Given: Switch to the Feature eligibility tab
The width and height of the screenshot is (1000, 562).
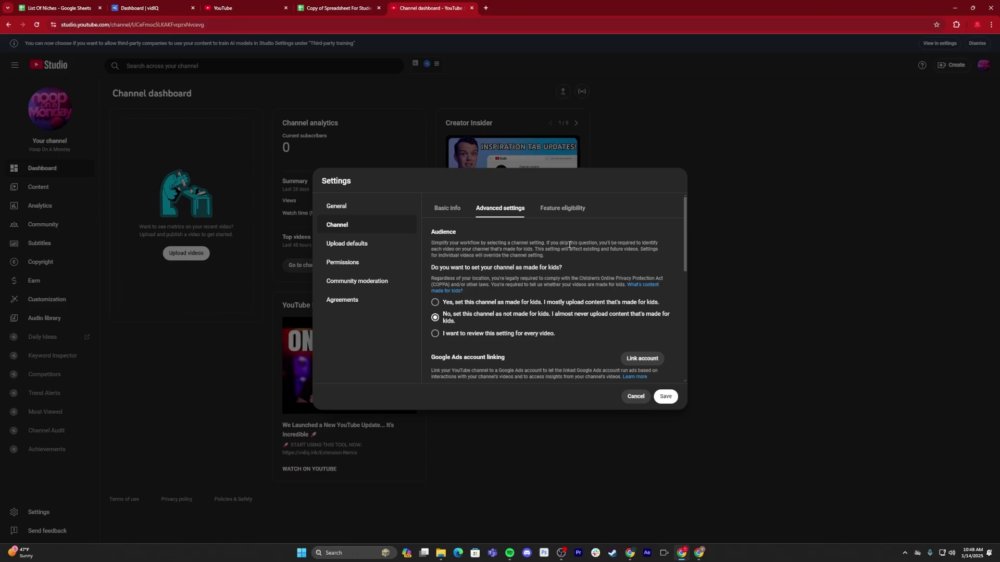Looking at the screenshot, I should [562, 208].
